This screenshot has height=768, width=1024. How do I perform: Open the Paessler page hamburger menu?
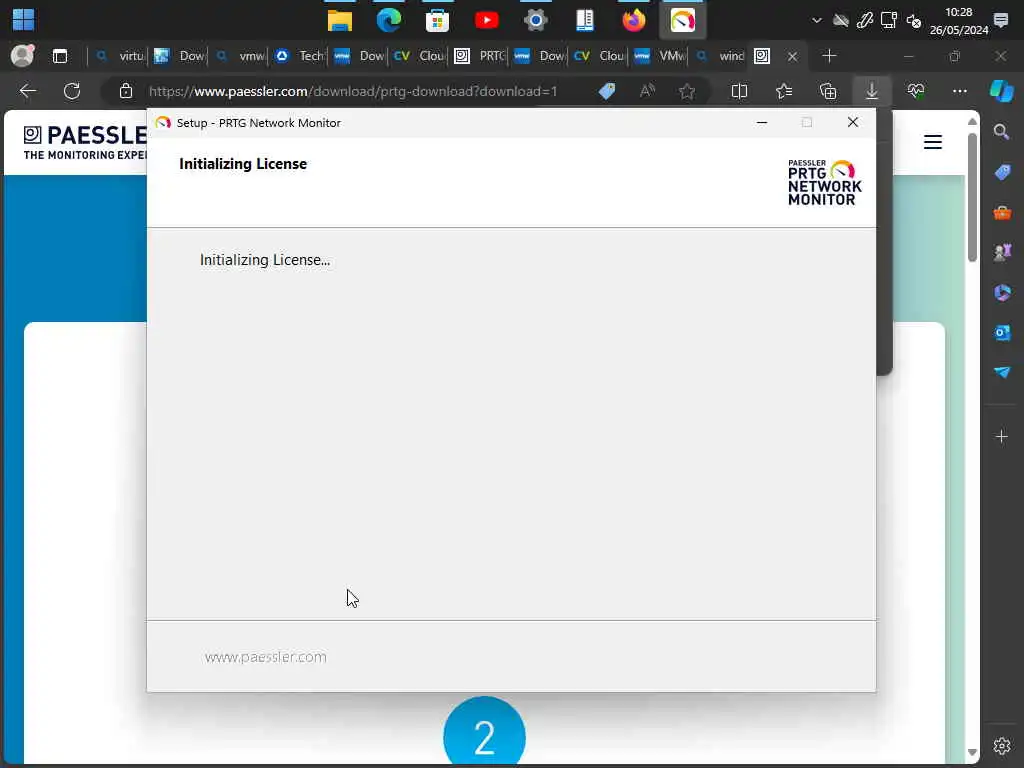click(933, 142)
